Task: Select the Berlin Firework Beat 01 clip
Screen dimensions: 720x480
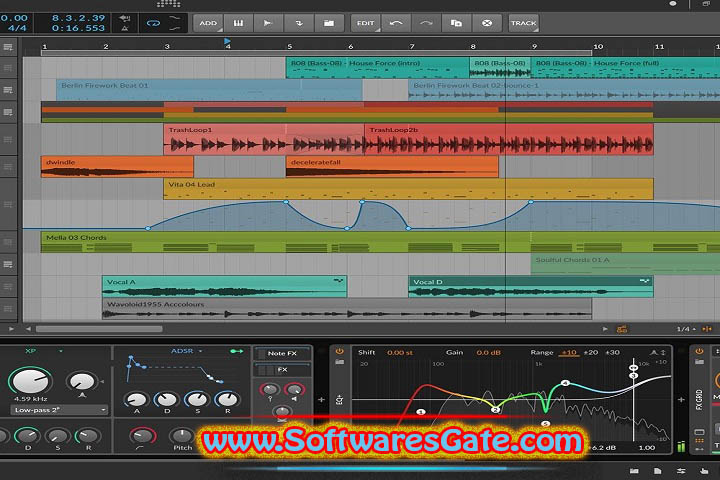Action: pos(209,90)
